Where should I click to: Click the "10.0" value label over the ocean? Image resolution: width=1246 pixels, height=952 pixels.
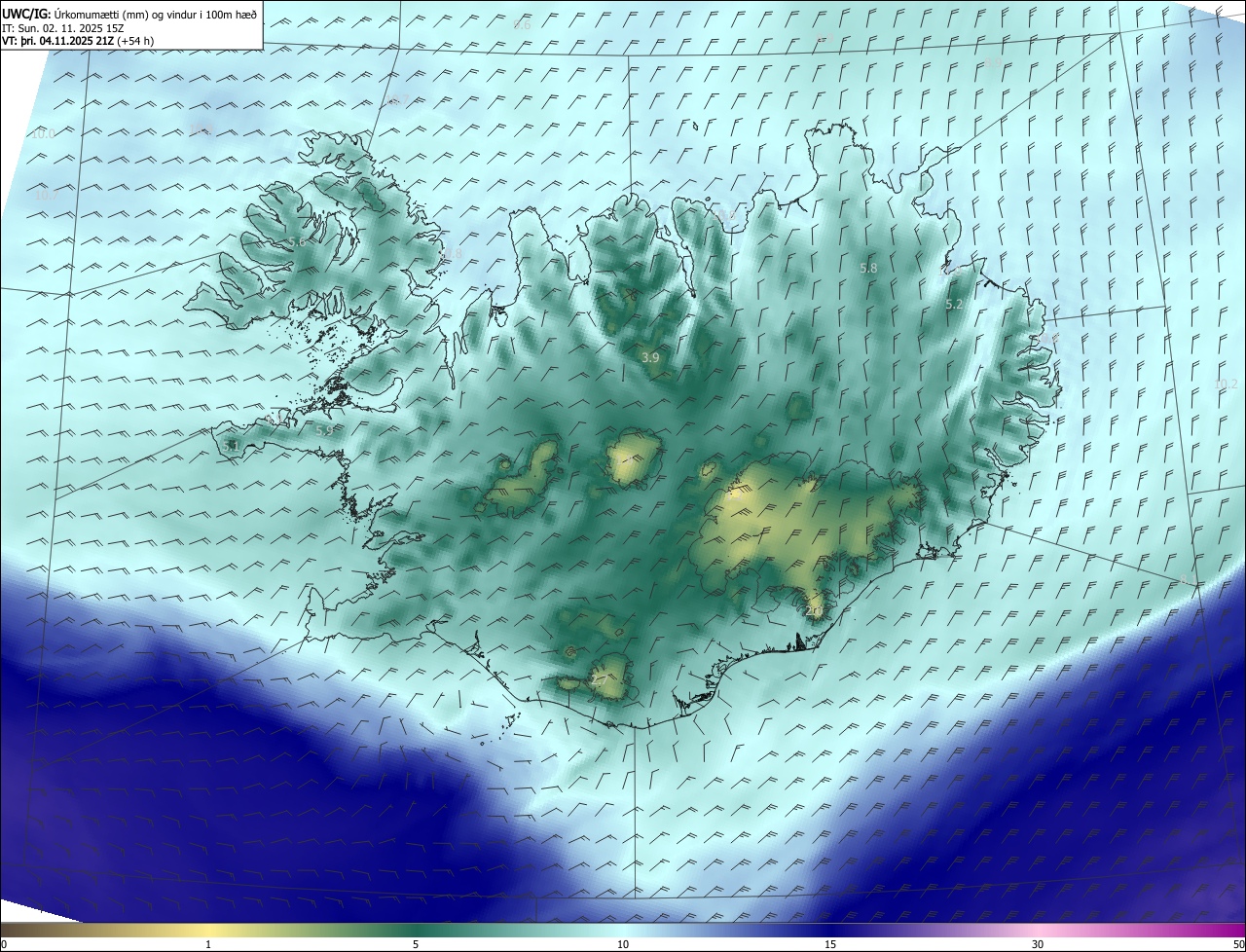(x=43, y=134)
